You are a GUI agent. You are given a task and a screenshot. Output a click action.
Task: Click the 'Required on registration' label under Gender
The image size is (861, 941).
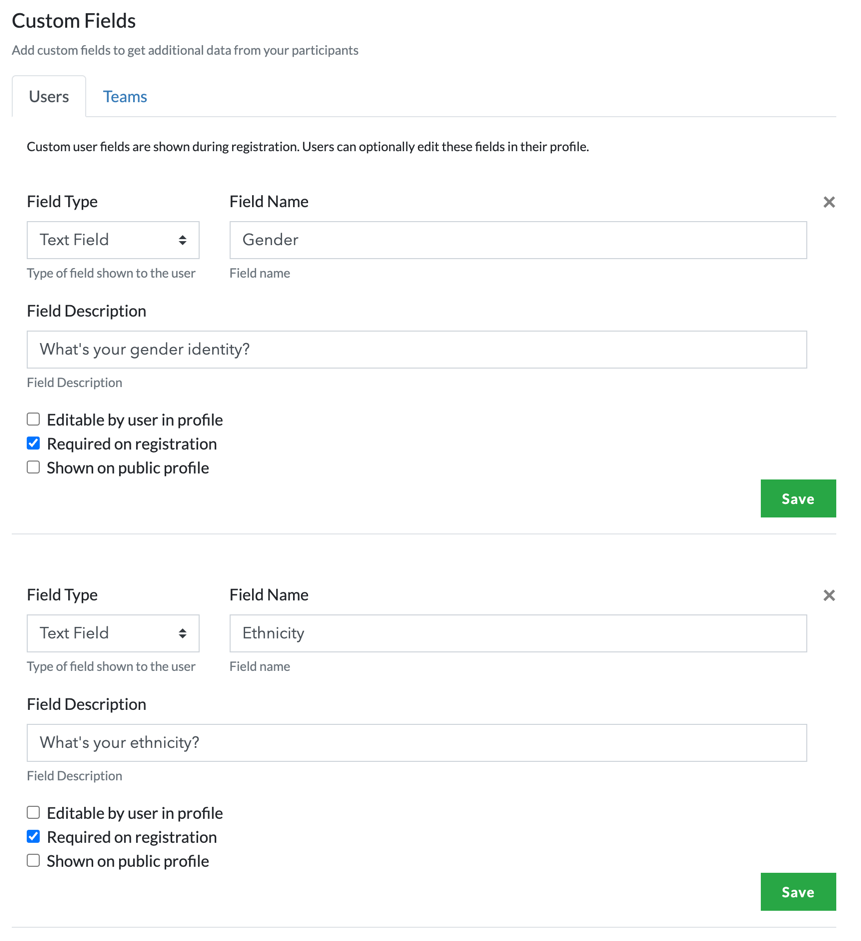pyautogui.click(x=132, y=444)
